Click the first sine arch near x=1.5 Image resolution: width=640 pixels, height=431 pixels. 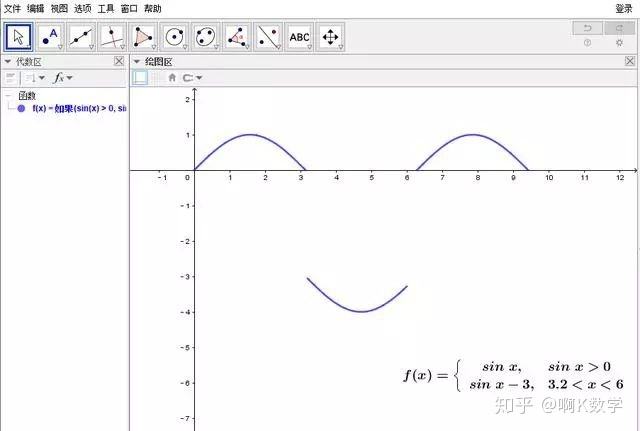click(x=250, y=135)
